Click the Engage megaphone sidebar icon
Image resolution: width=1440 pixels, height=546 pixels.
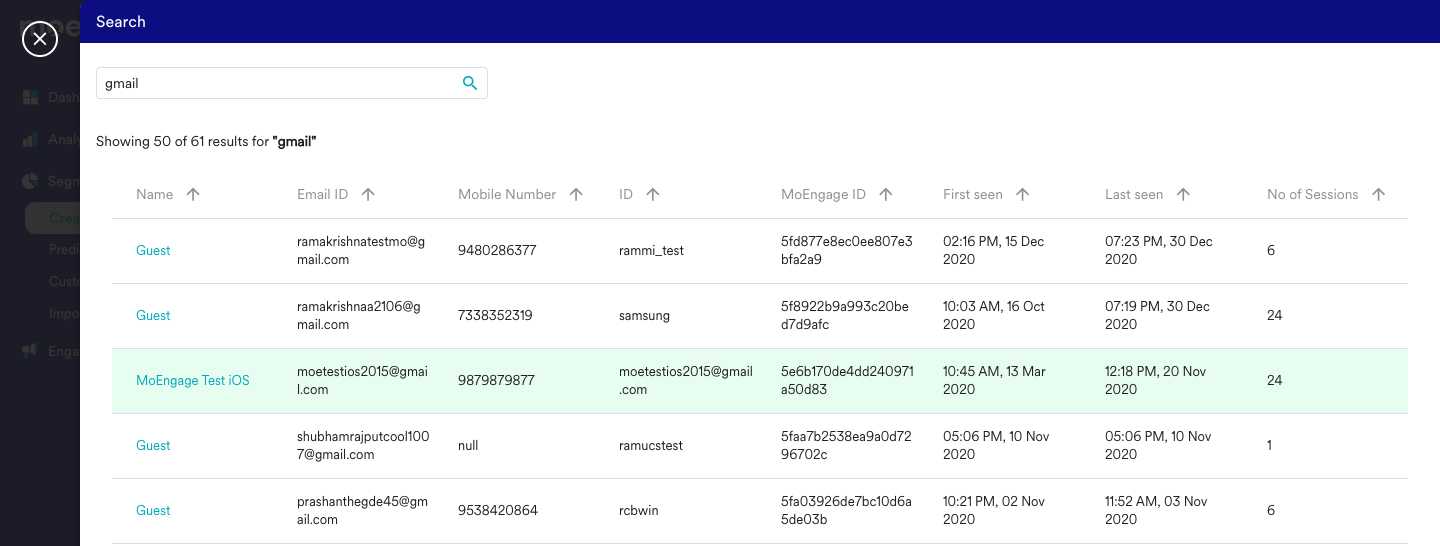31,351
